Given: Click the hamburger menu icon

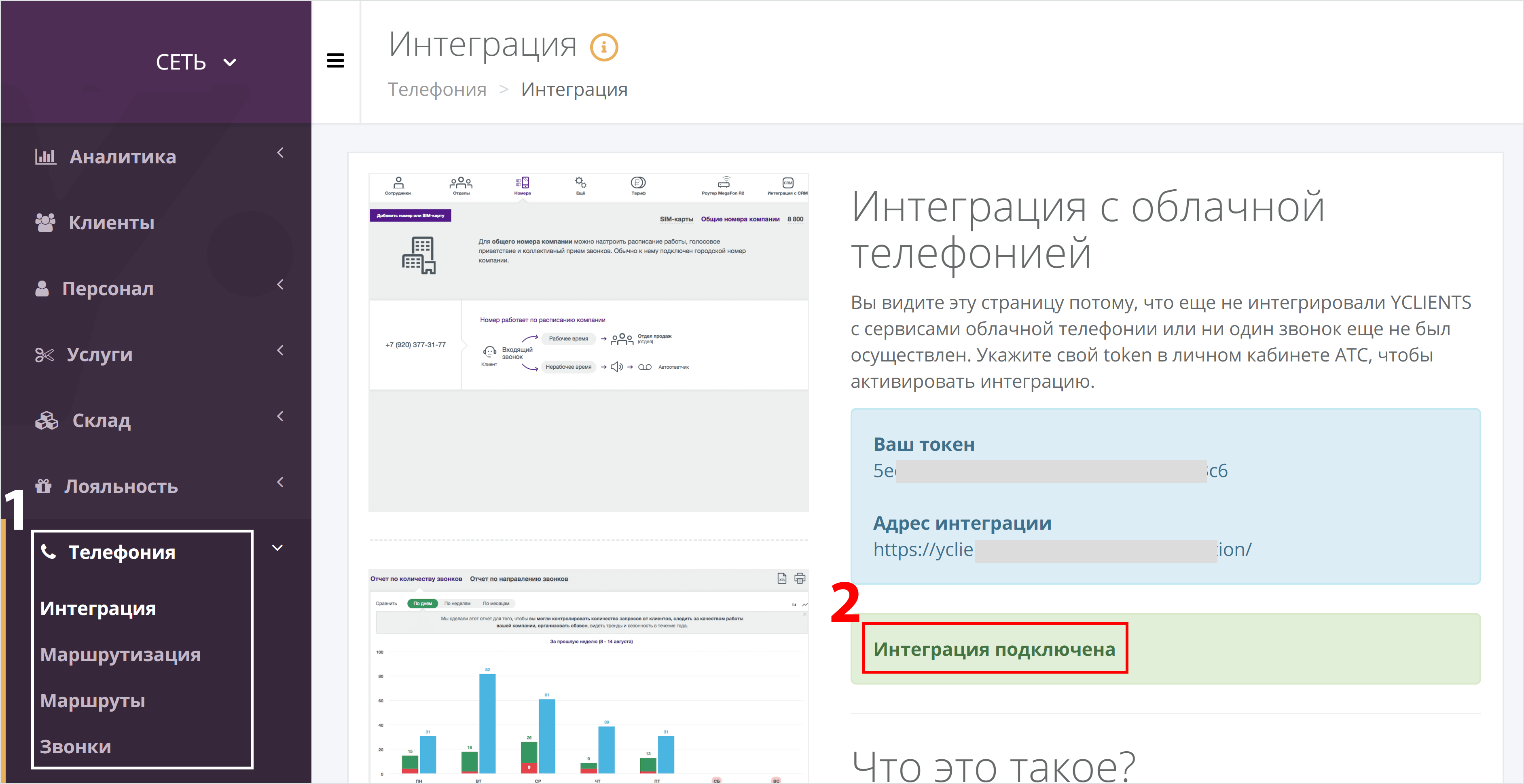Looking at the screenshot, I should pos(335,61).
